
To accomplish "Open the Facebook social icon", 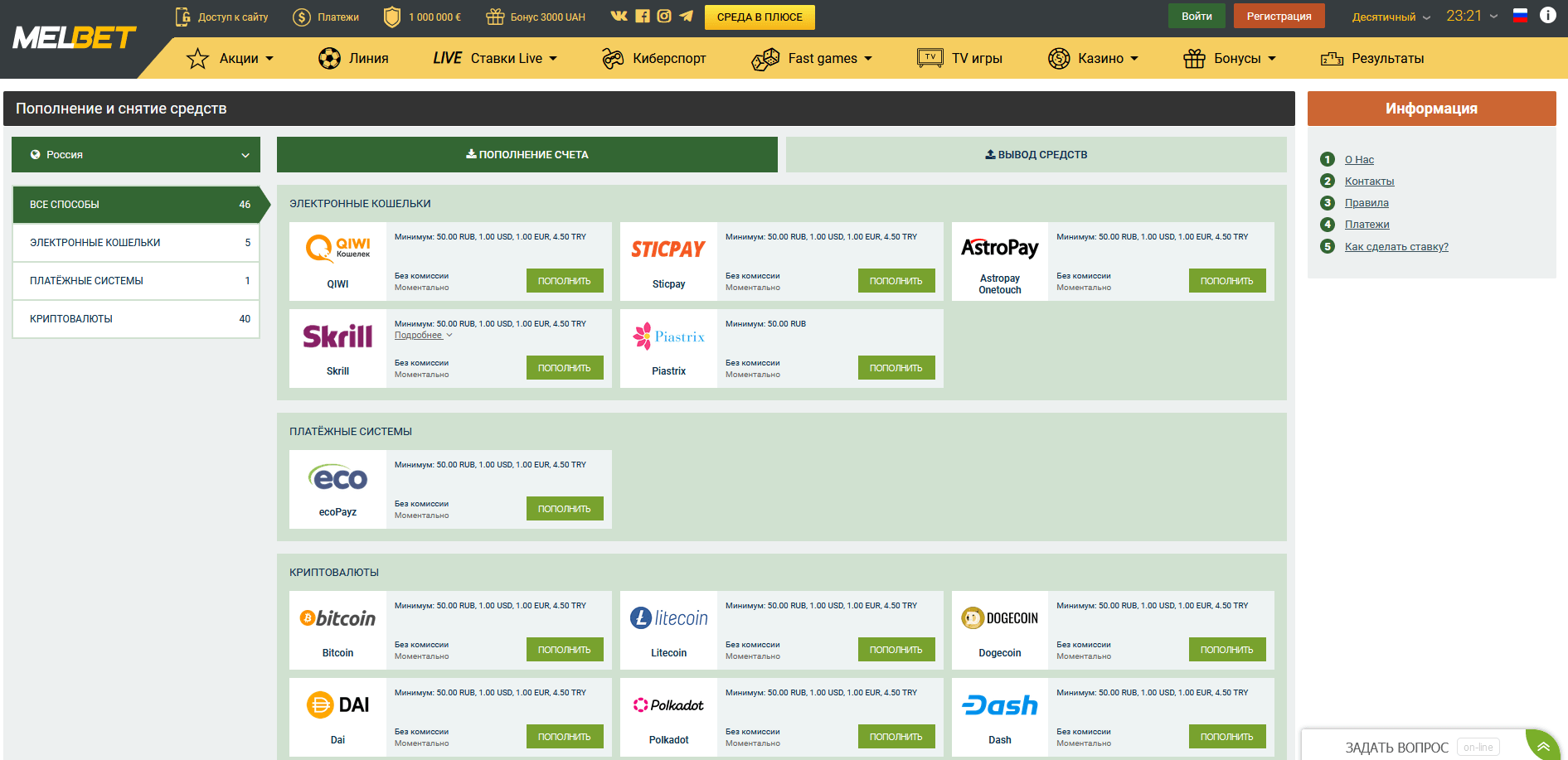I will 643,16.
